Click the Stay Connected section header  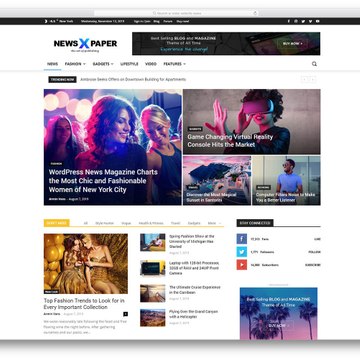[255, 223]
